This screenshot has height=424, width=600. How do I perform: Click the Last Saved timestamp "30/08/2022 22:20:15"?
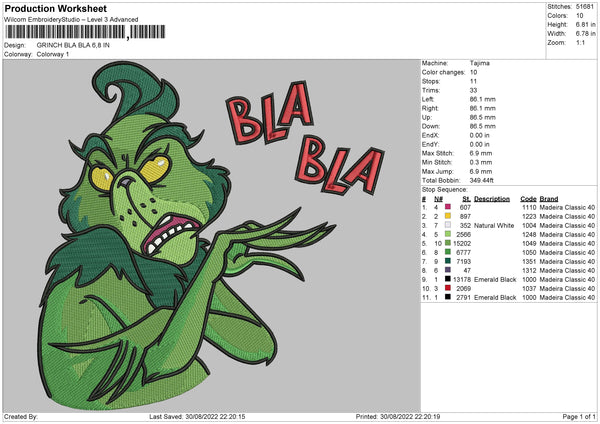(x=215, y=417)
